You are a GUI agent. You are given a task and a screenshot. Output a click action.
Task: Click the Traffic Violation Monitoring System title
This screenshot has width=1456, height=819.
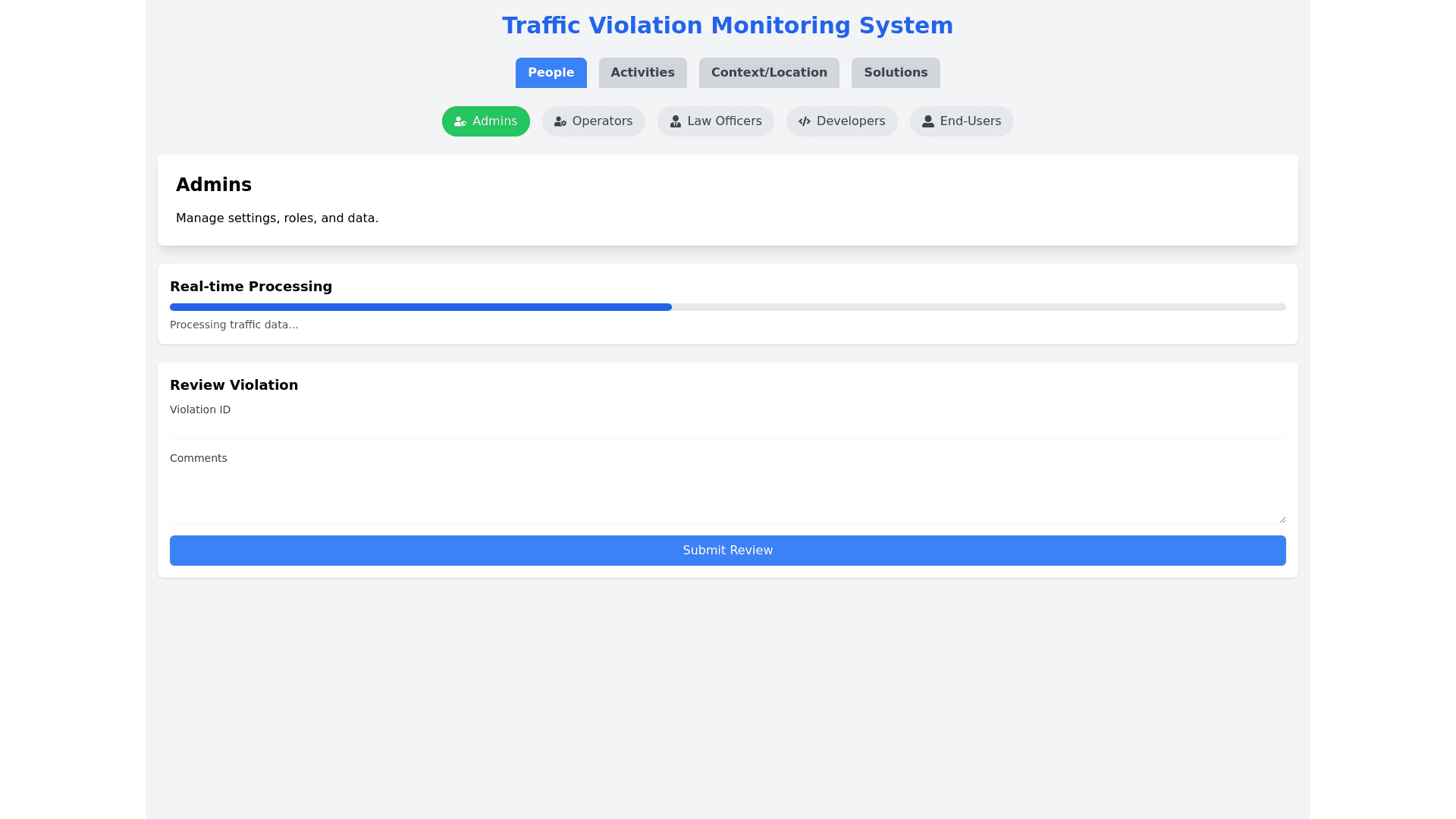[x=727, y=26]
